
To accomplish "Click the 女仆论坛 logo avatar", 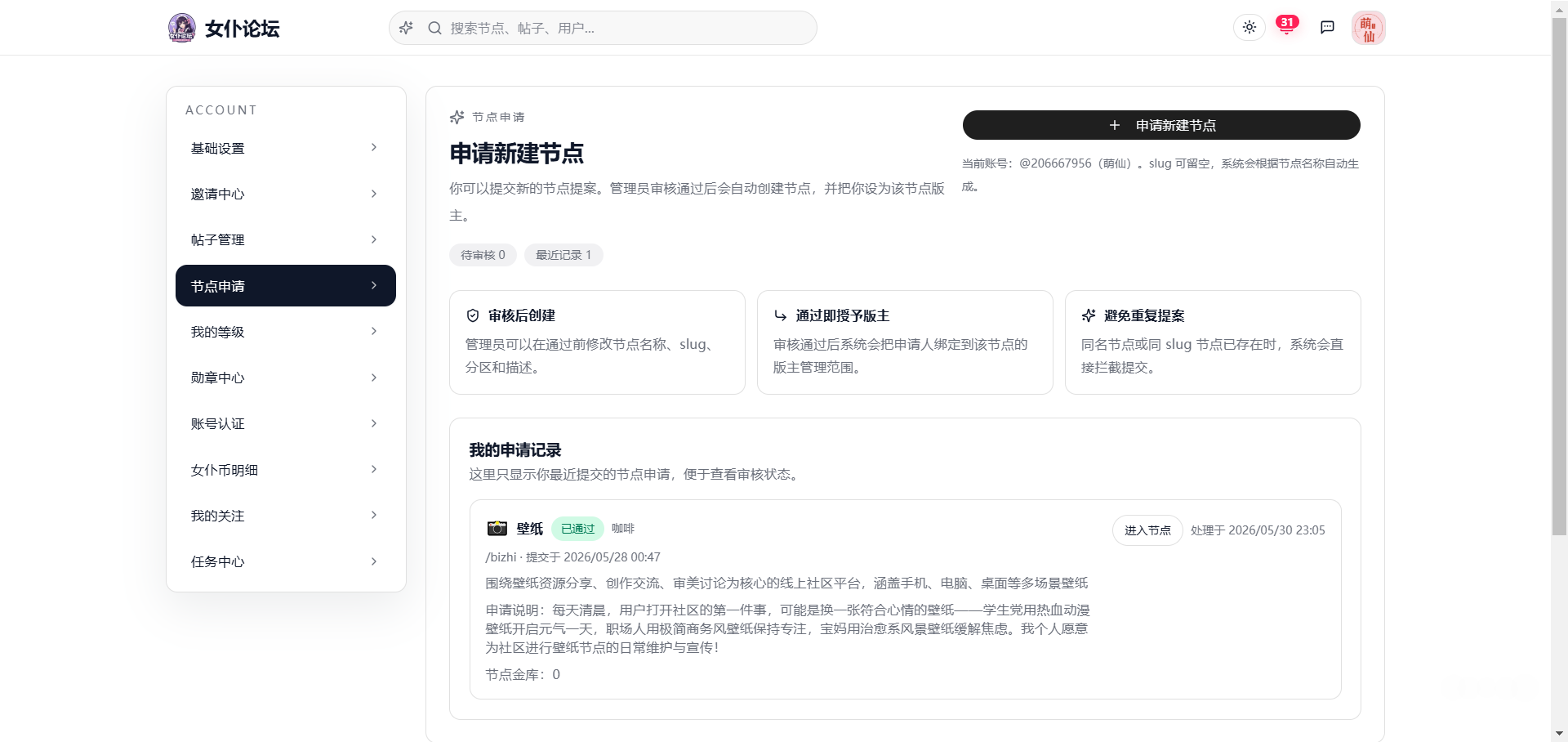I will (181, 28).
